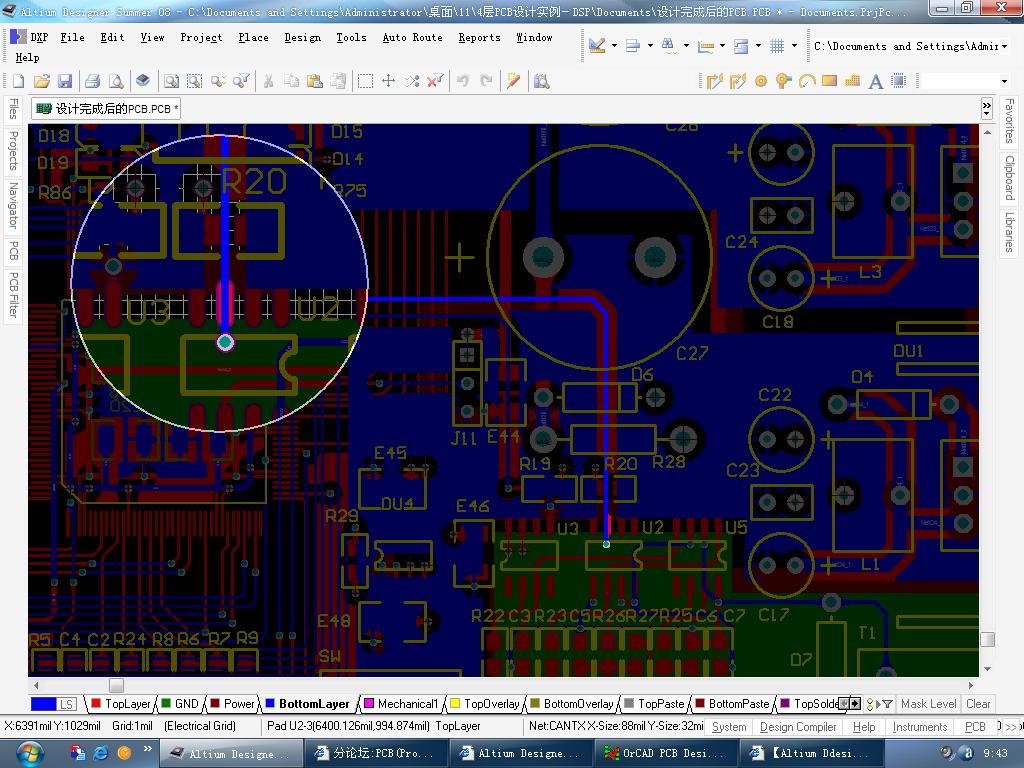
Task: Click the Print Preview icon
Action: (x=116, y=81)
